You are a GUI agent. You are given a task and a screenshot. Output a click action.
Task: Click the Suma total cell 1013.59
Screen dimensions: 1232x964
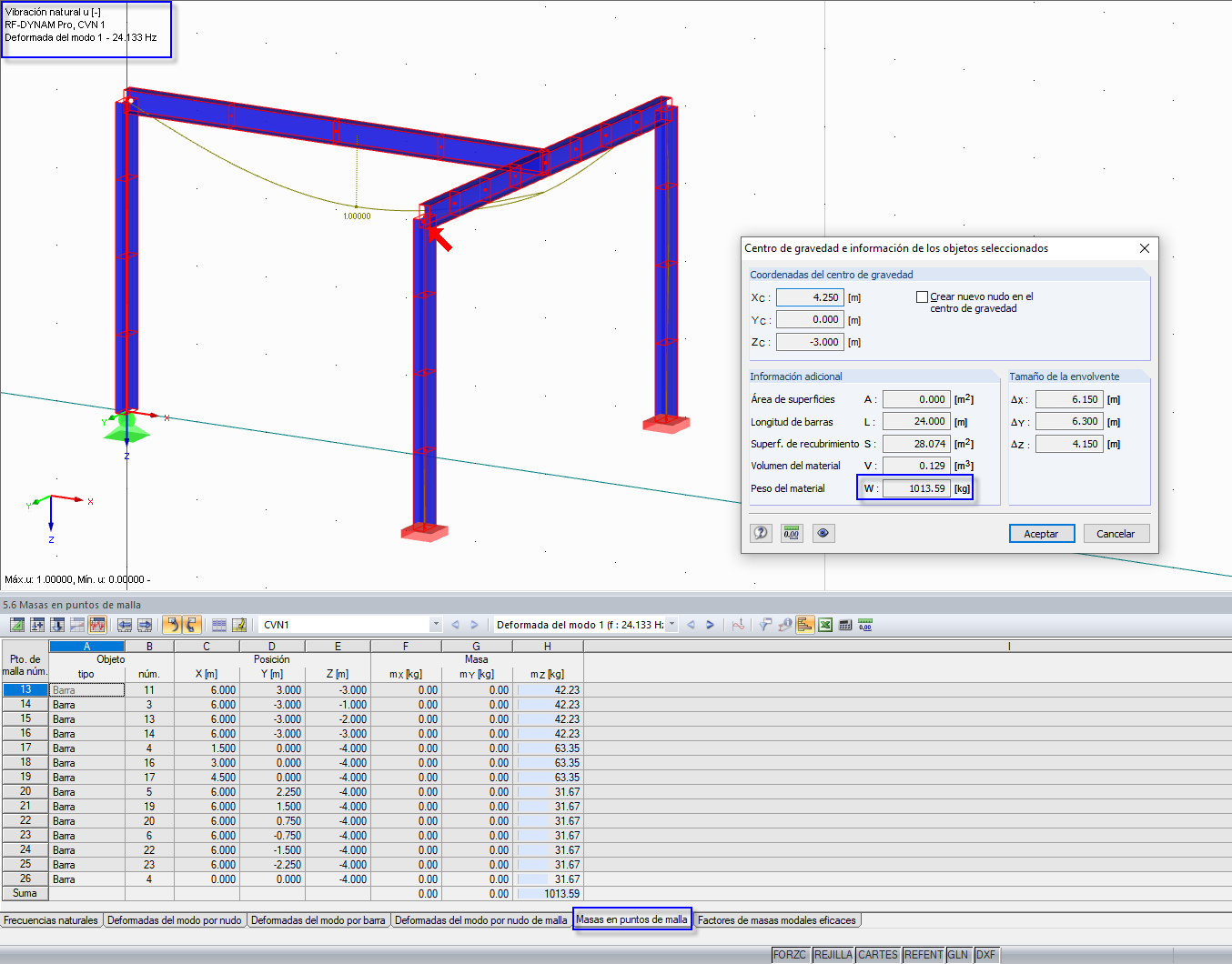pyautogui.click(x=548, y=894)
